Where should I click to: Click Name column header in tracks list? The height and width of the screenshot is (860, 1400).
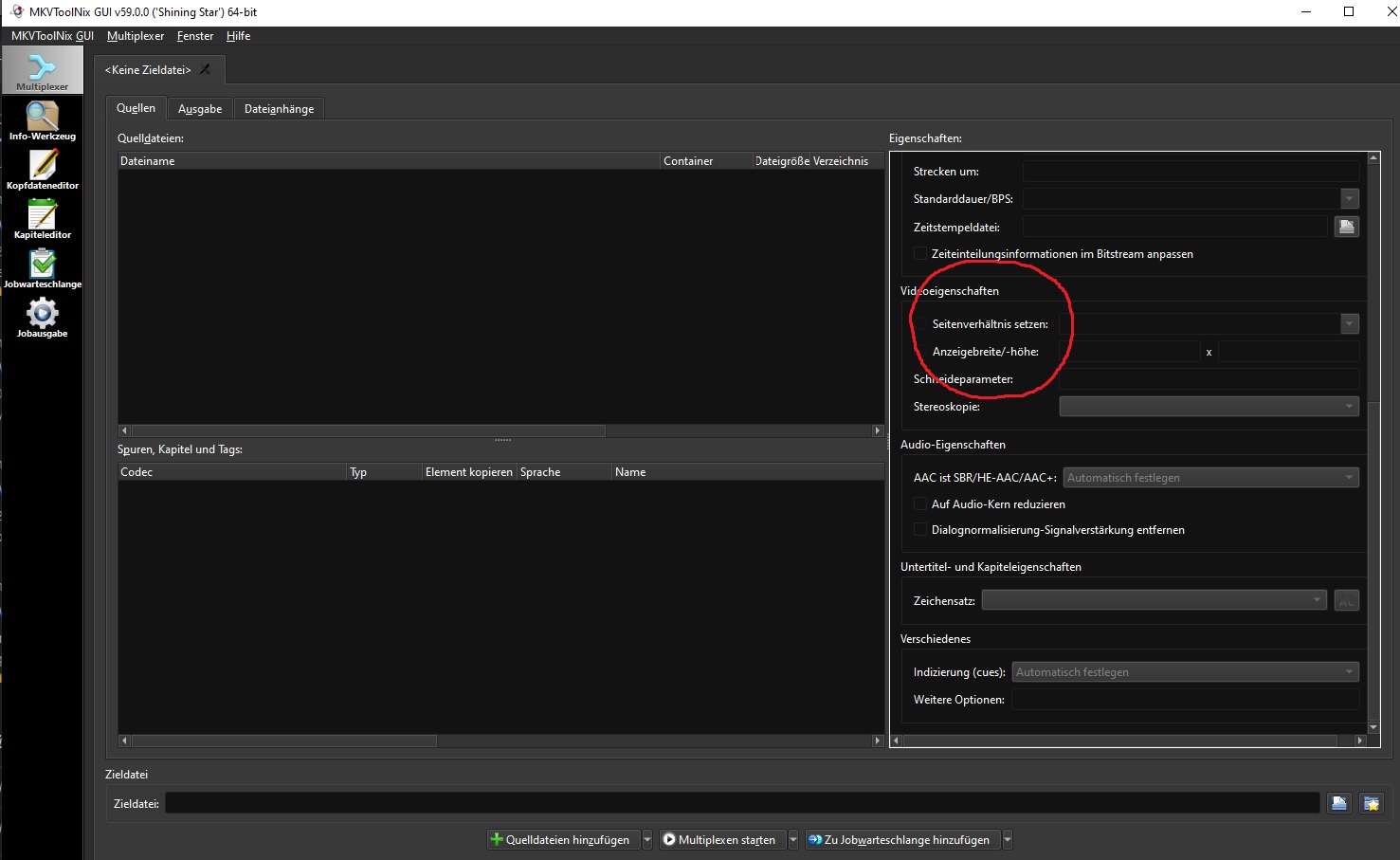(747, 472)
